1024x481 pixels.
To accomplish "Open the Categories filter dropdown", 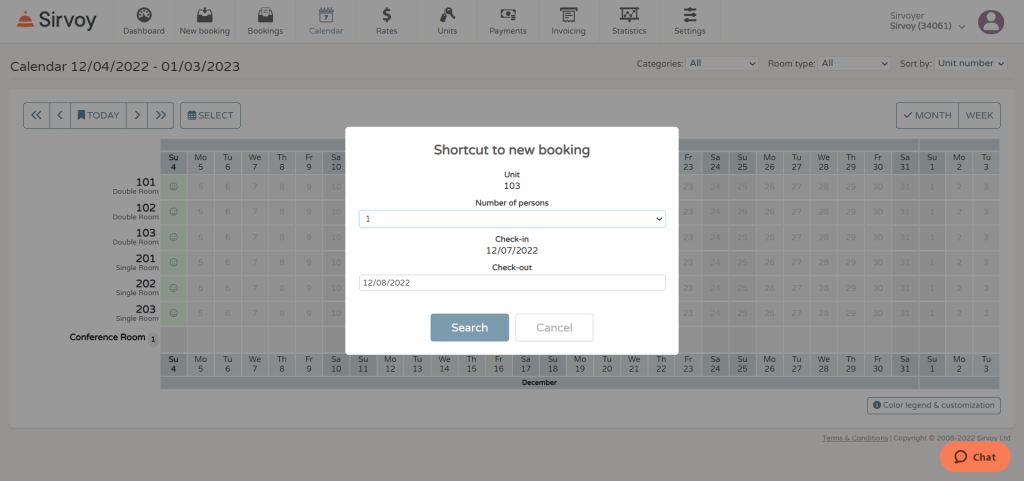I will click(x=723, y=63).
